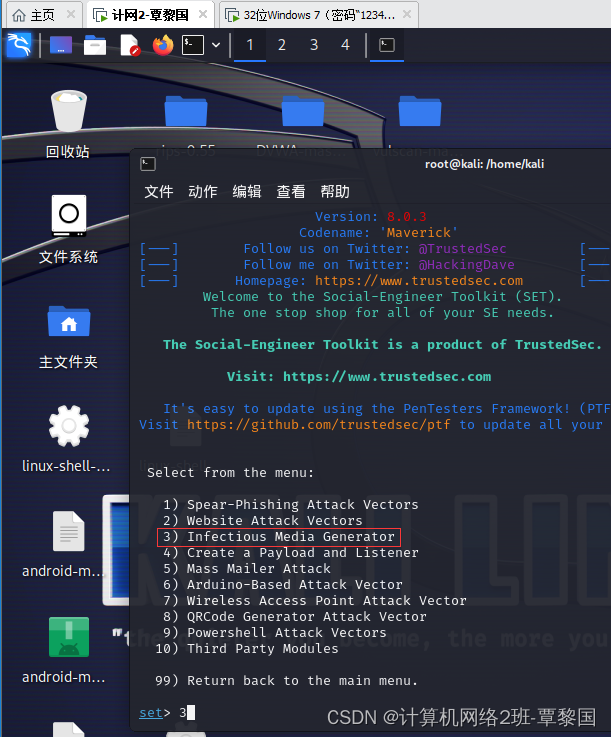Click the terminal window title icon
611x737 pixels.
click(148, 164)
